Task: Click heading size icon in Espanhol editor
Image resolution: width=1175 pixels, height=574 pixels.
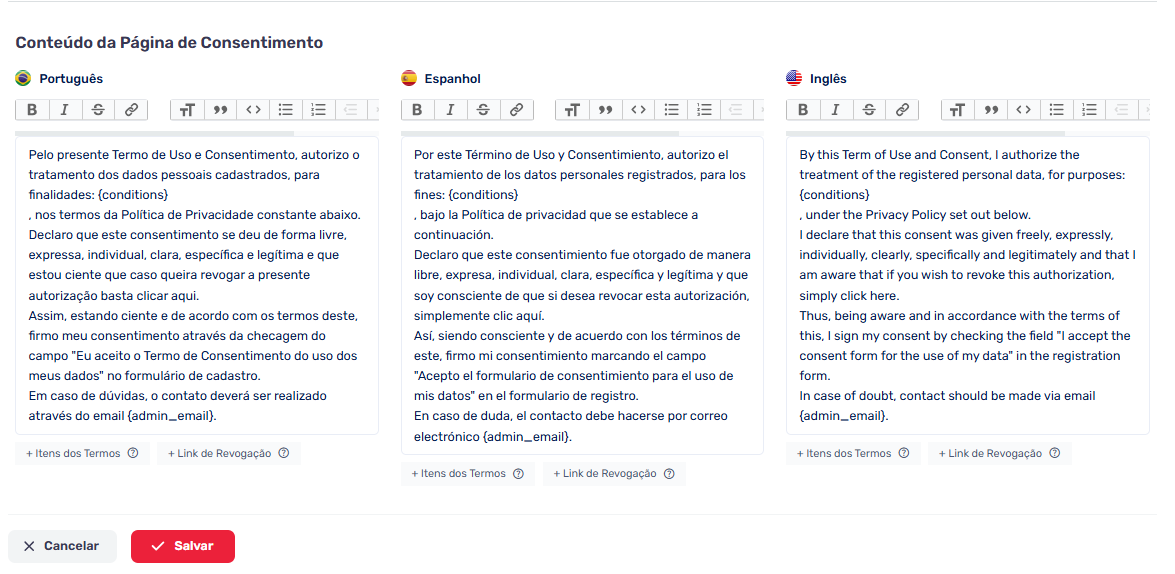Action: pyautogui.click(x=572, y=110)
